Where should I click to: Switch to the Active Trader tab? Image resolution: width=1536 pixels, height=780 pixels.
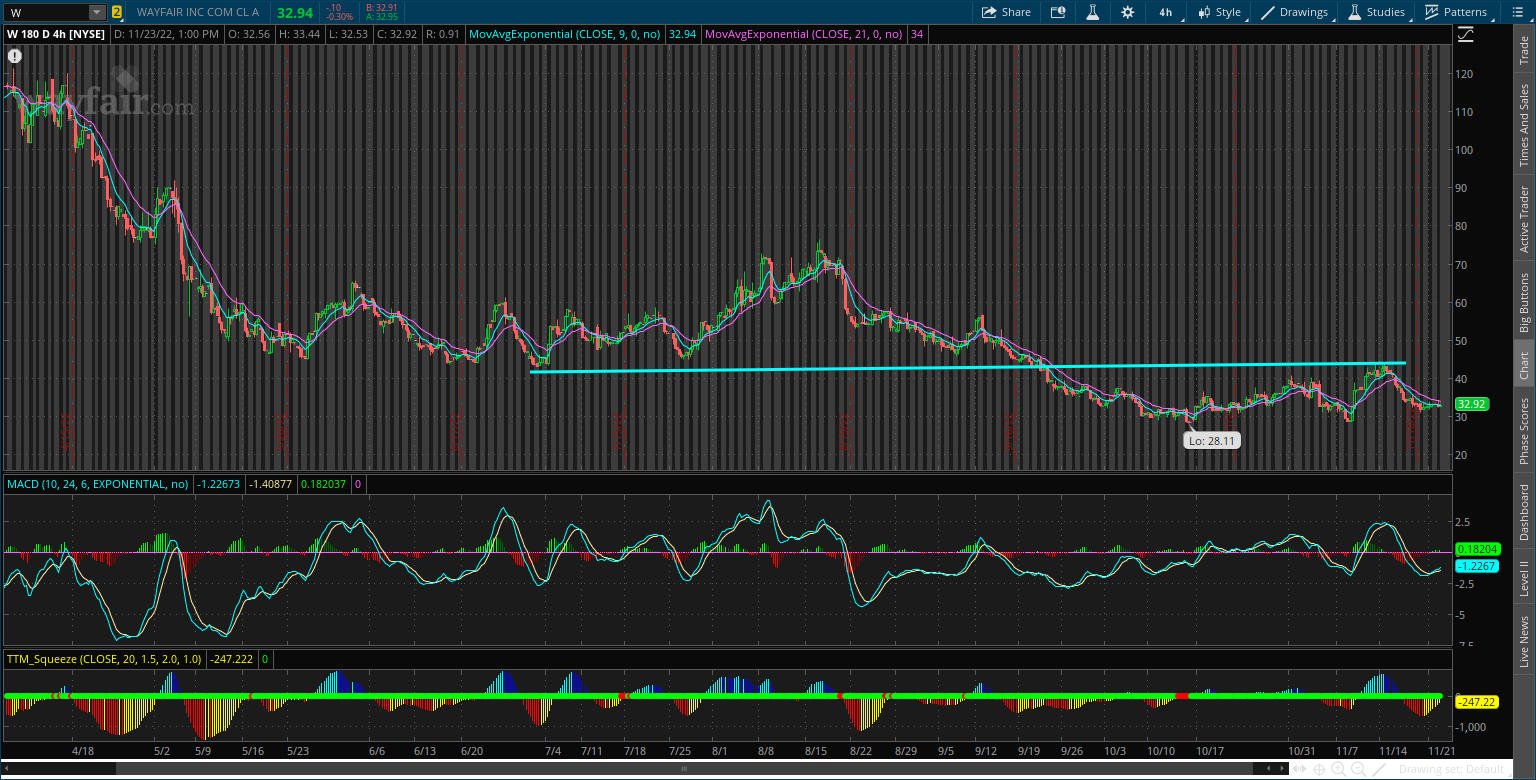coord(1524,219)
